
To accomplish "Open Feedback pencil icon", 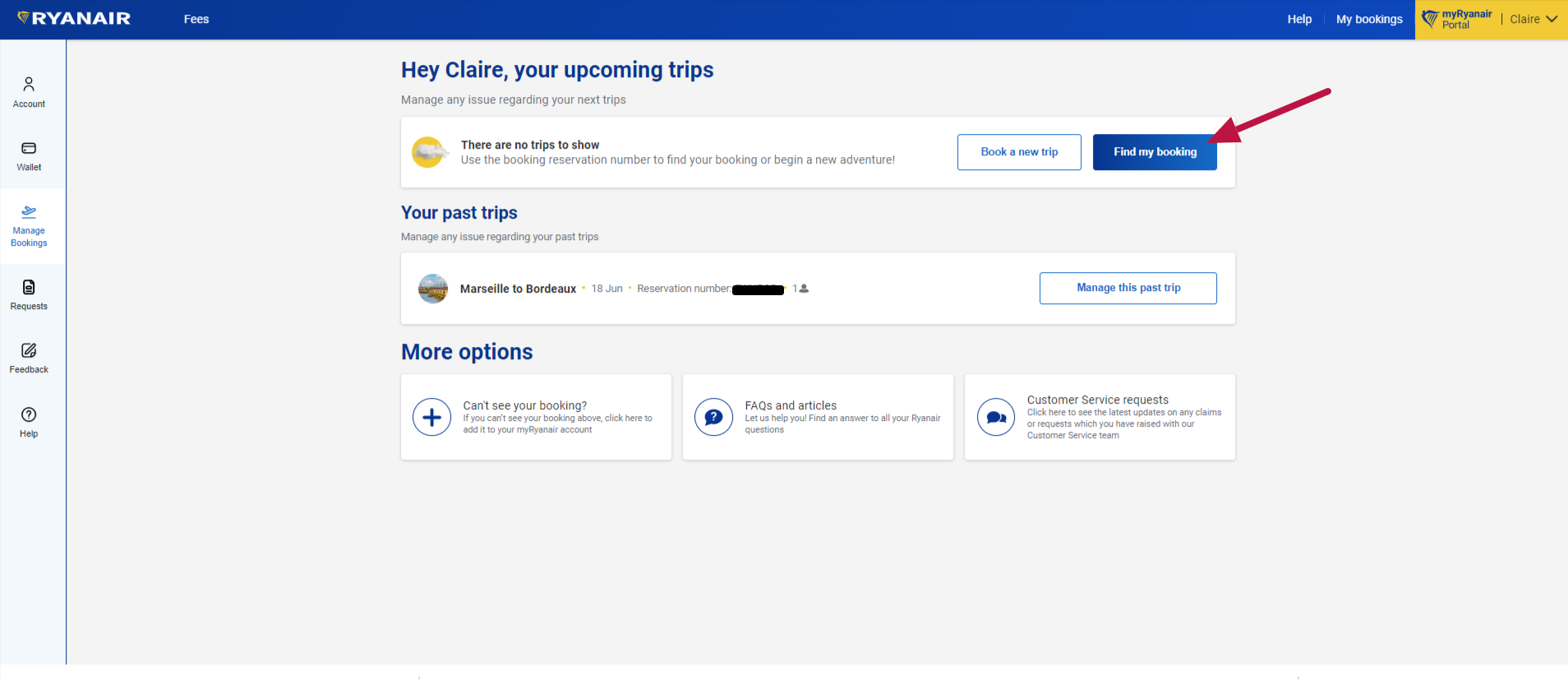I will [x=29, y=350].
